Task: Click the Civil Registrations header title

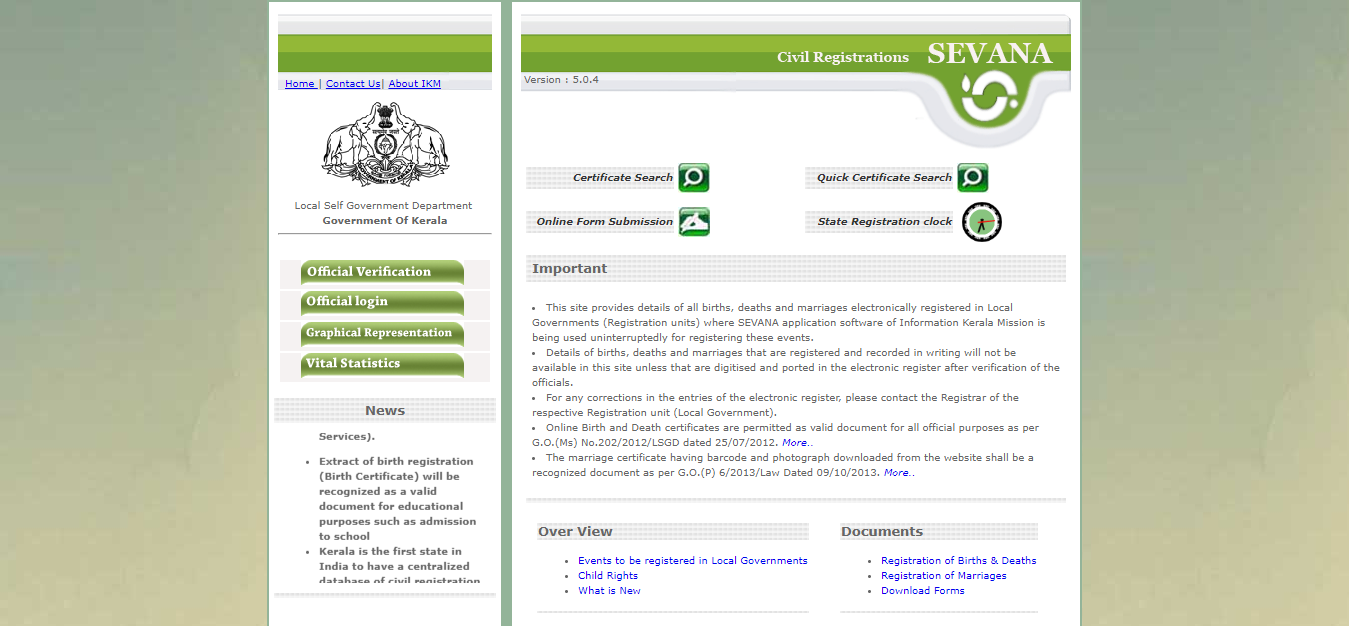Action: pyautogui.click(x=843, y=58)
